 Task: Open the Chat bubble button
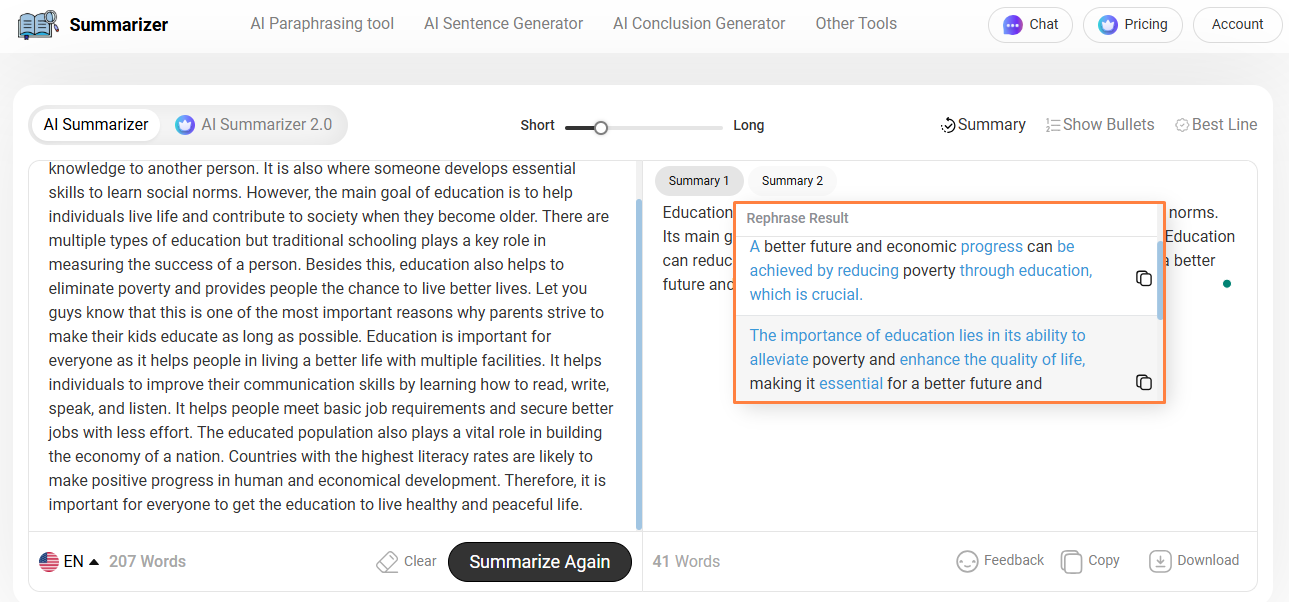click(1030, 25)
